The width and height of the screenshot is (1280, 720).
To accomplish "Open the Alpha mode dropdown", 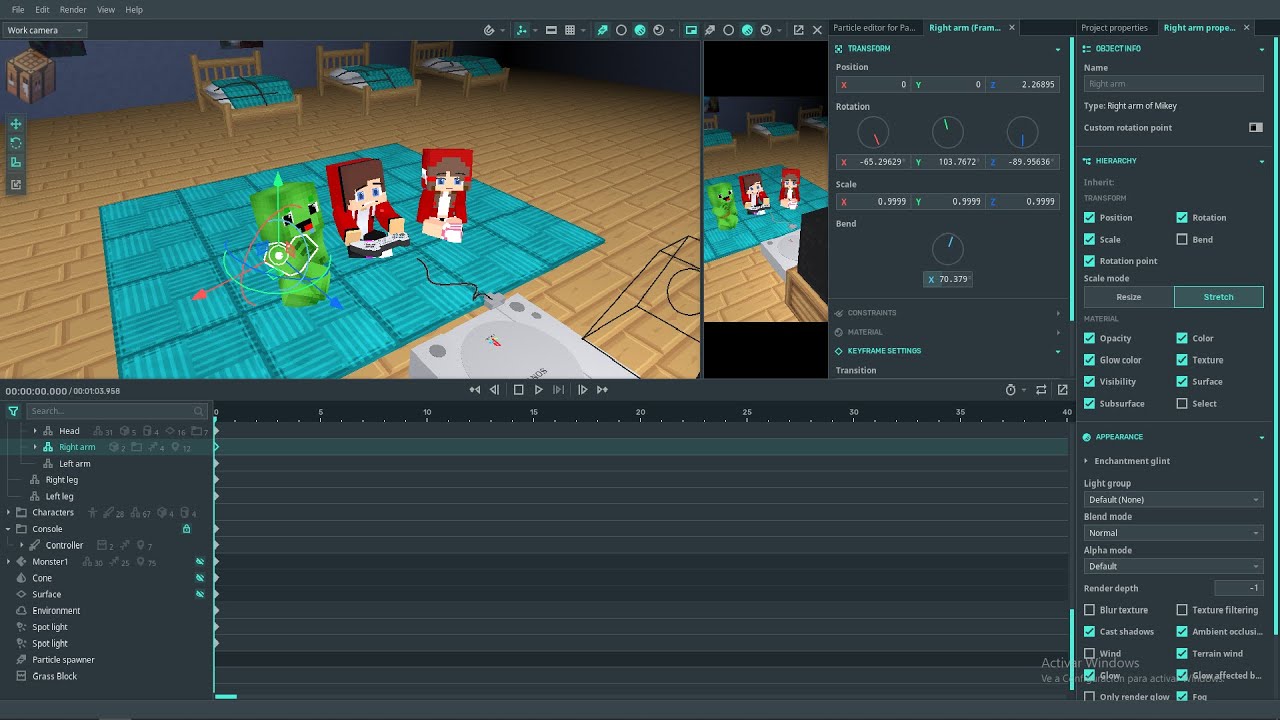I will 1173,566.
